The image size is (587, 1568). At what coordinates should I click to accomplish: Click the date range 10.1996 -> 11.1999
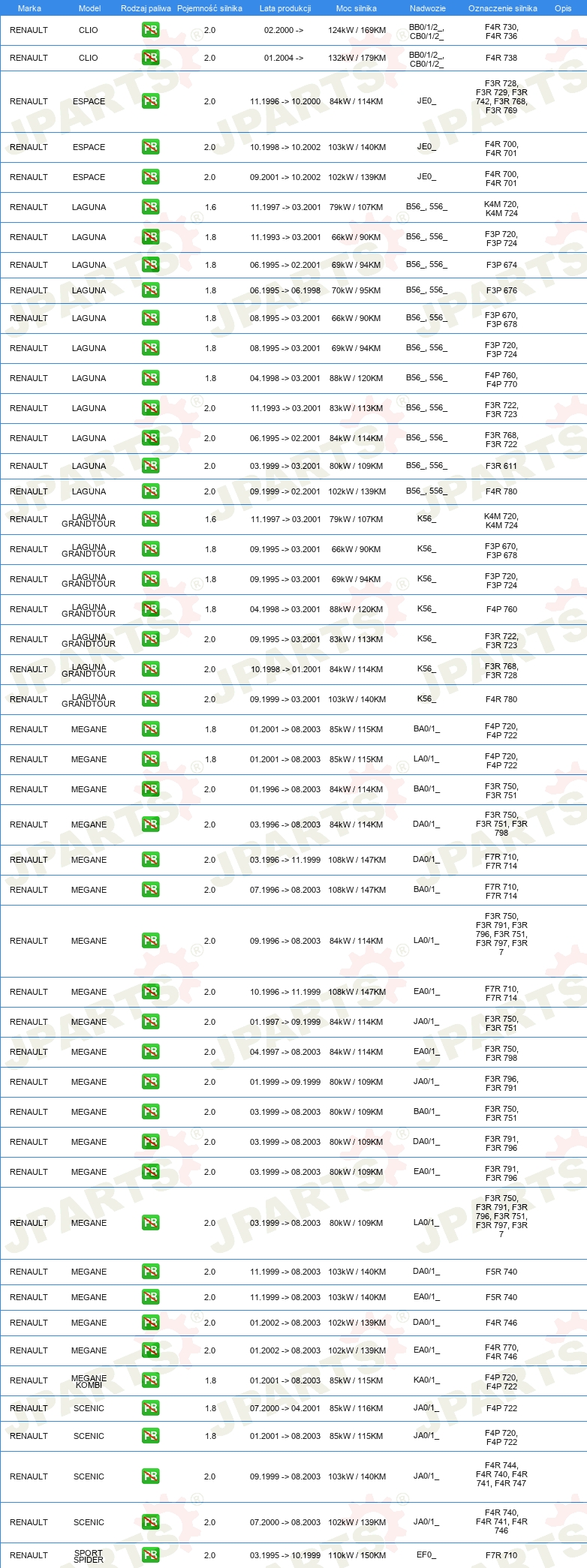coord(285,992)
